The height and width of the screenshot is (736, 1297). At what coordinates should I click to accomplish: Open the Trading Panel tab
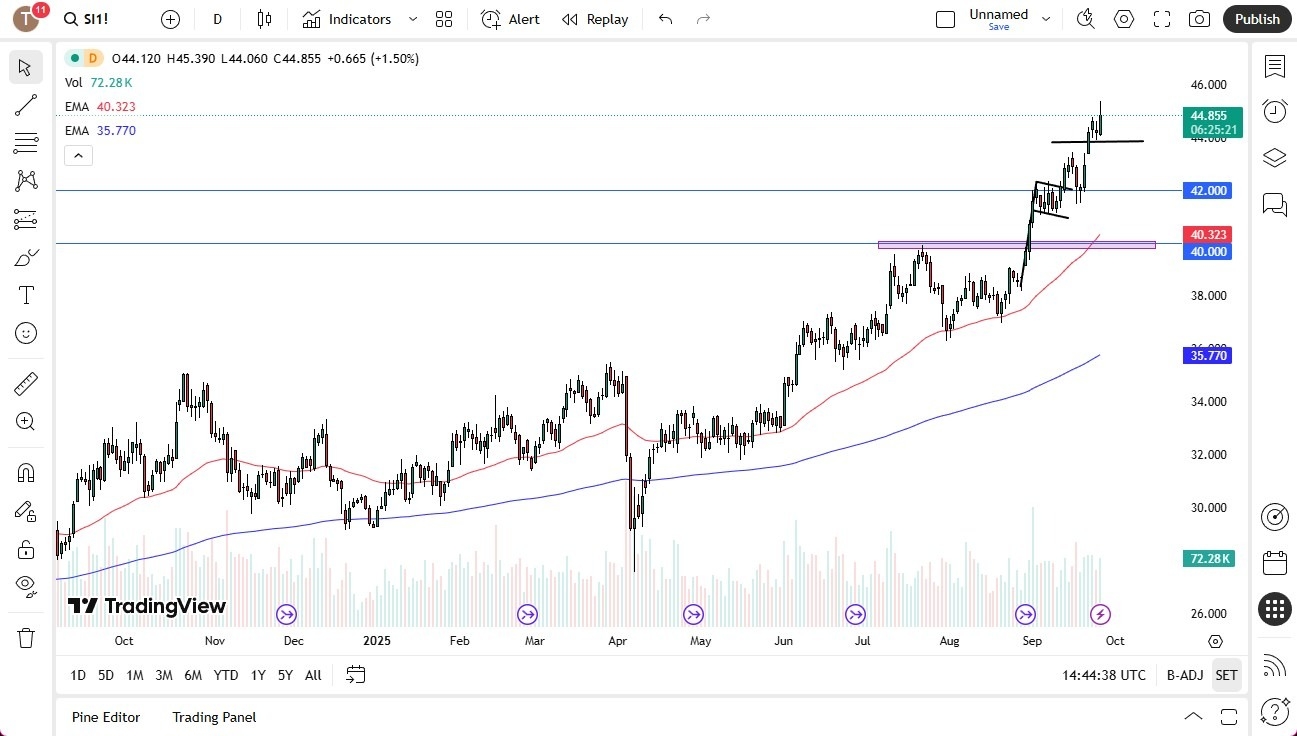213,717
